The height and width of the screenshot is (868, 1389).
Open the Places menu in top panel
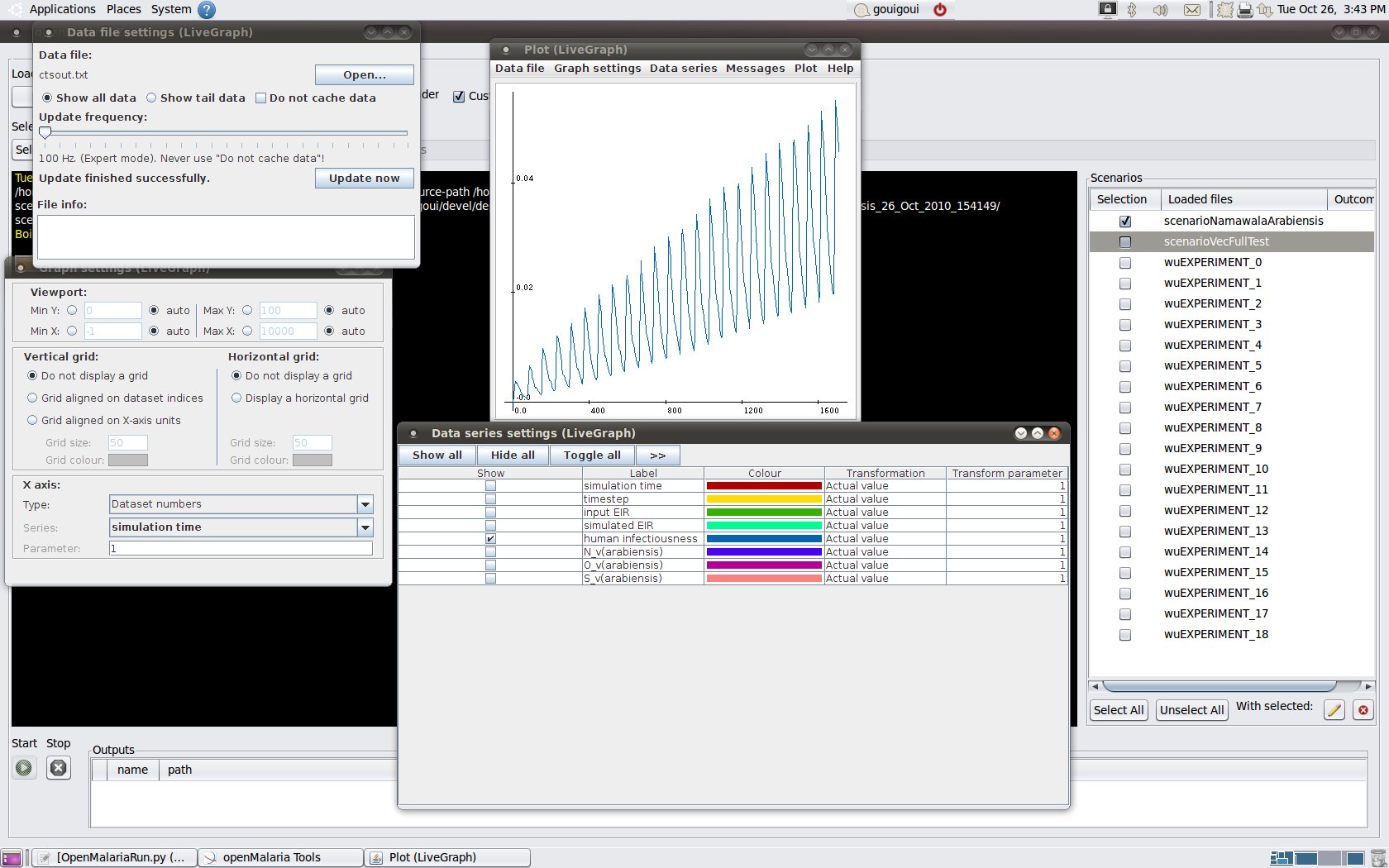124,9
